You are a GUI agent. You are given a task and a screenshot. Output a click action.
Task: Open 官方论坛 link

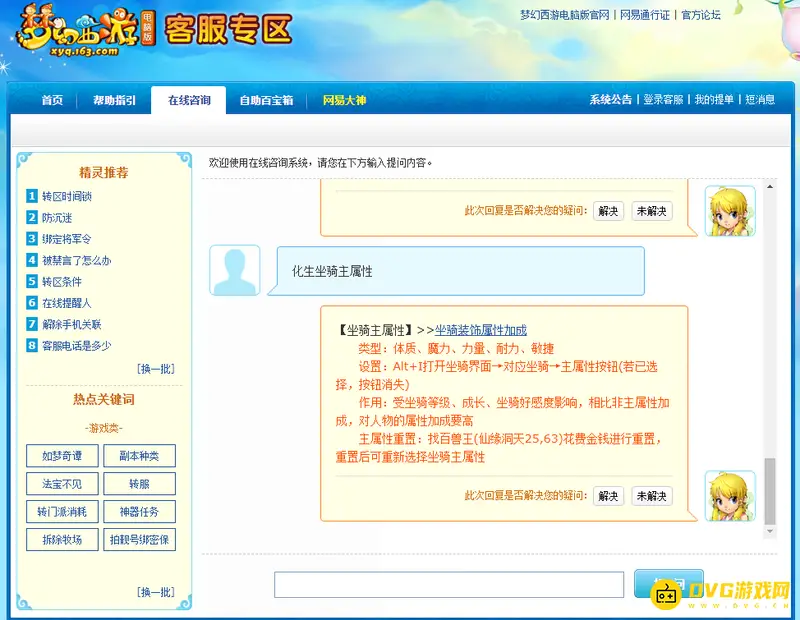[701, 15]
